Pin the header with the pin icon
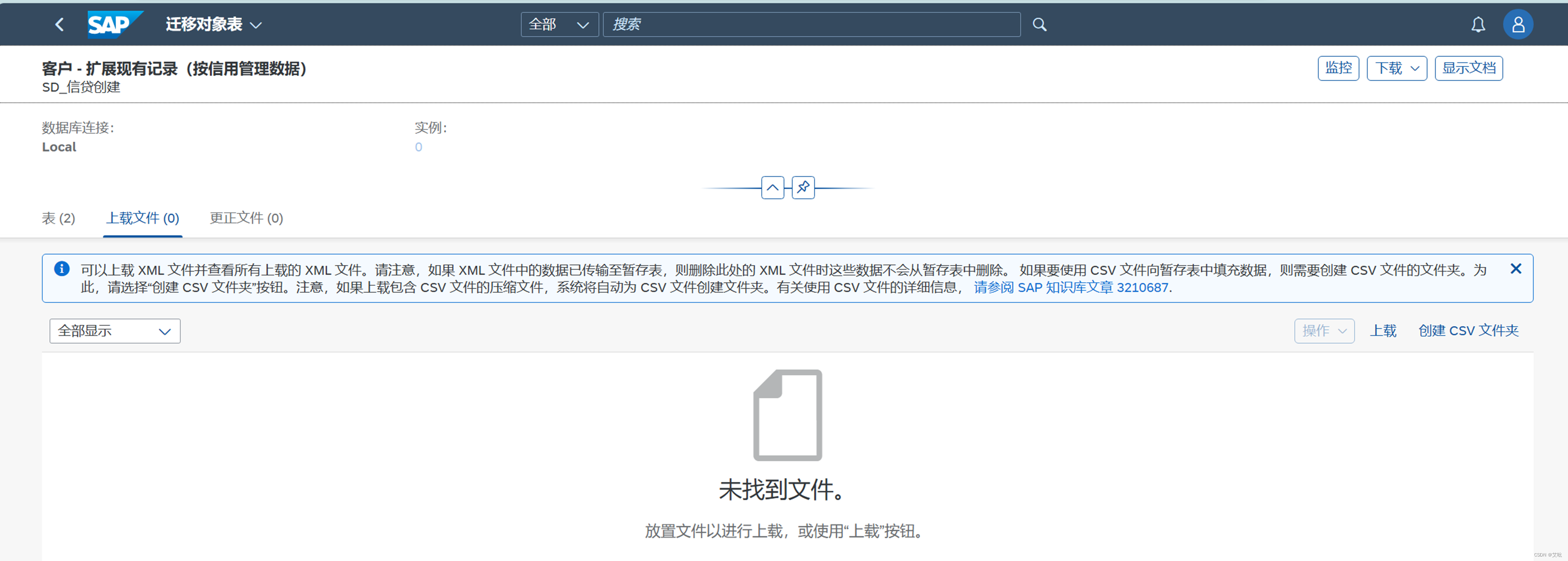The width and height of the screenshot is (1568, 561). (803, 187)
